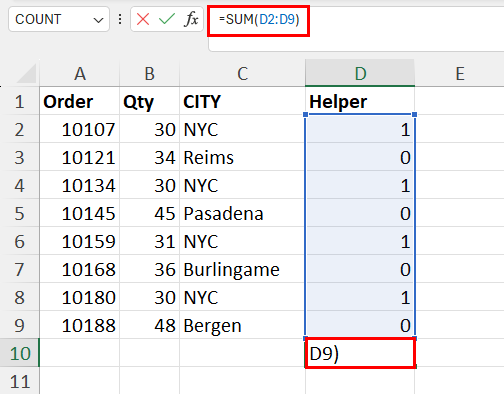Click the cell with order 10145
This screenshot has height=394, width=504.
point(80,213)
